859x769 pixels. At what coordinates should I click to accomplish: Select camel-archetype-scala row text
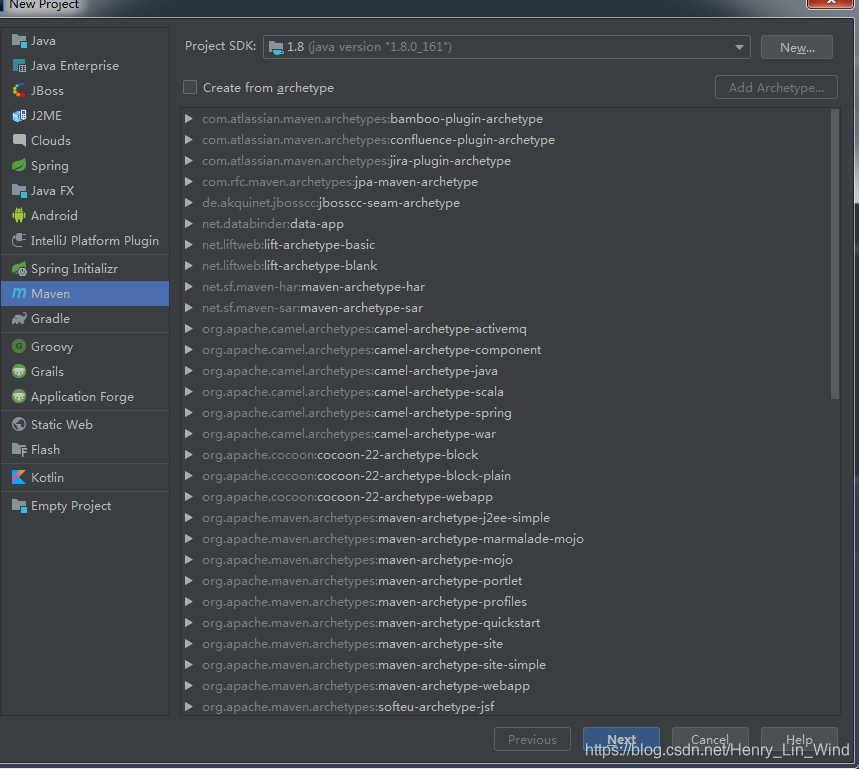[353, 392]
